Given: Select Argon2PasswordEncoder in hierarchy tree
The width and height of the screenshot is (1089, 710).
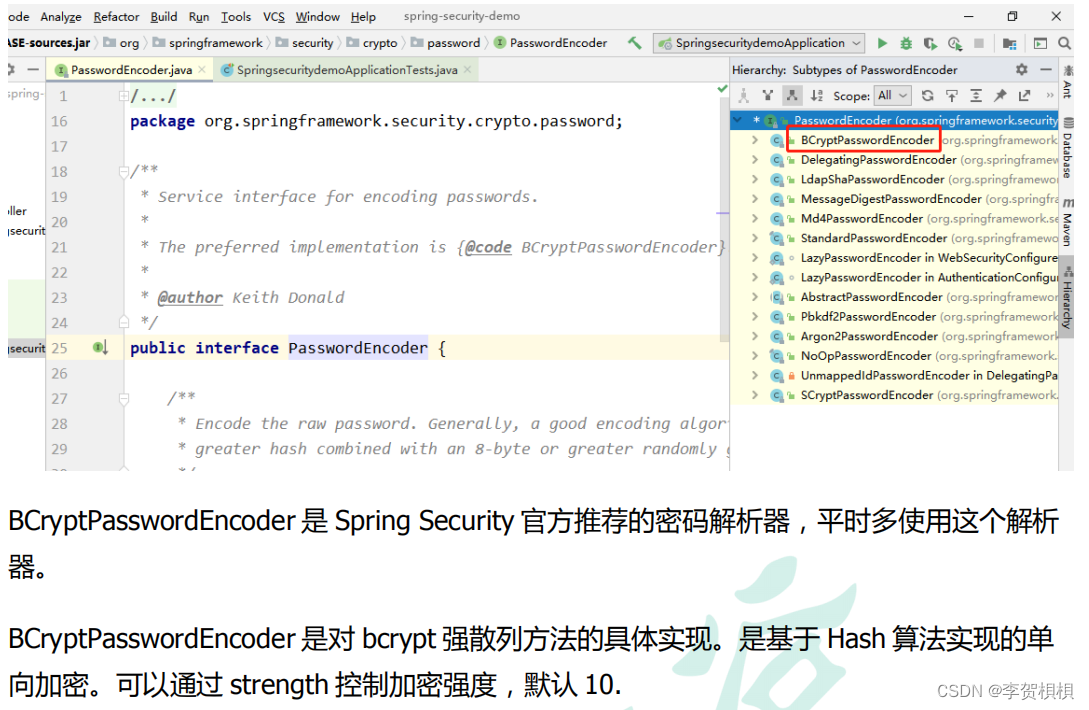Looking at the screenshot, I should tap(869, 336).
